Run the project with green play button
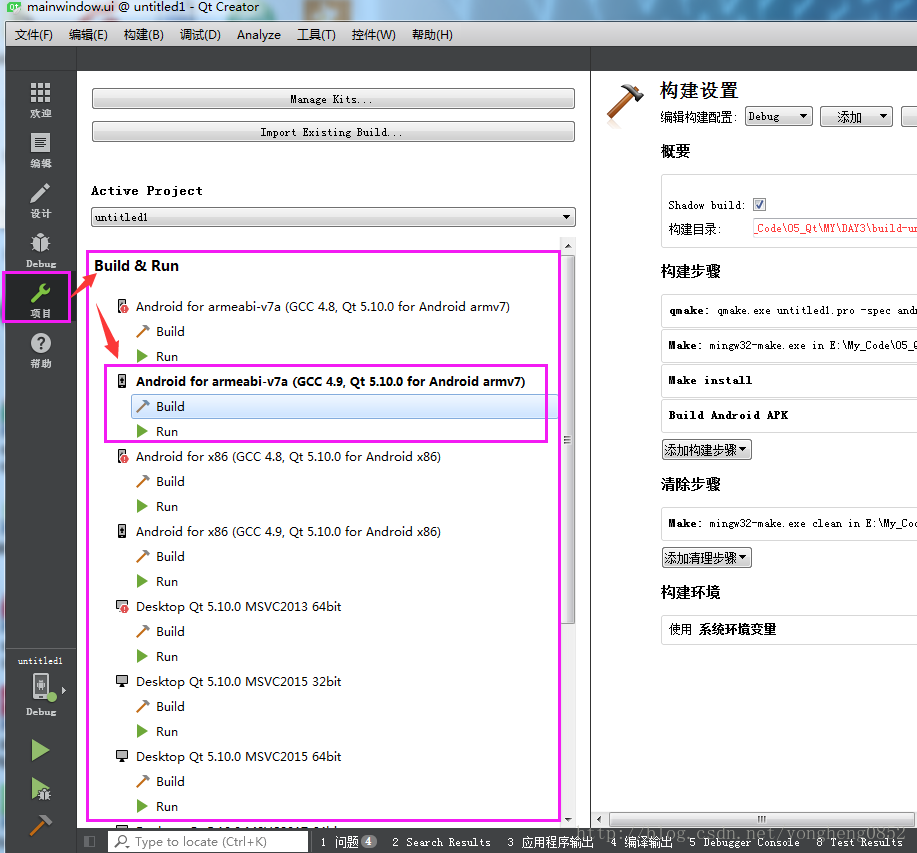The width and height of the screenshot is (917, 853). coord(40,750)
